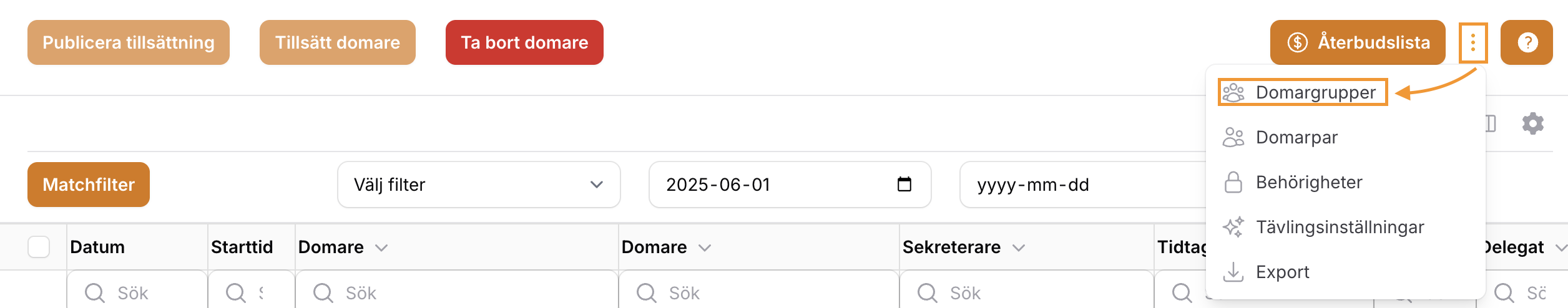The image size is (1568, 308).
Task: Expand the Sekreterare column chevron
Action: coord(1019,248)
